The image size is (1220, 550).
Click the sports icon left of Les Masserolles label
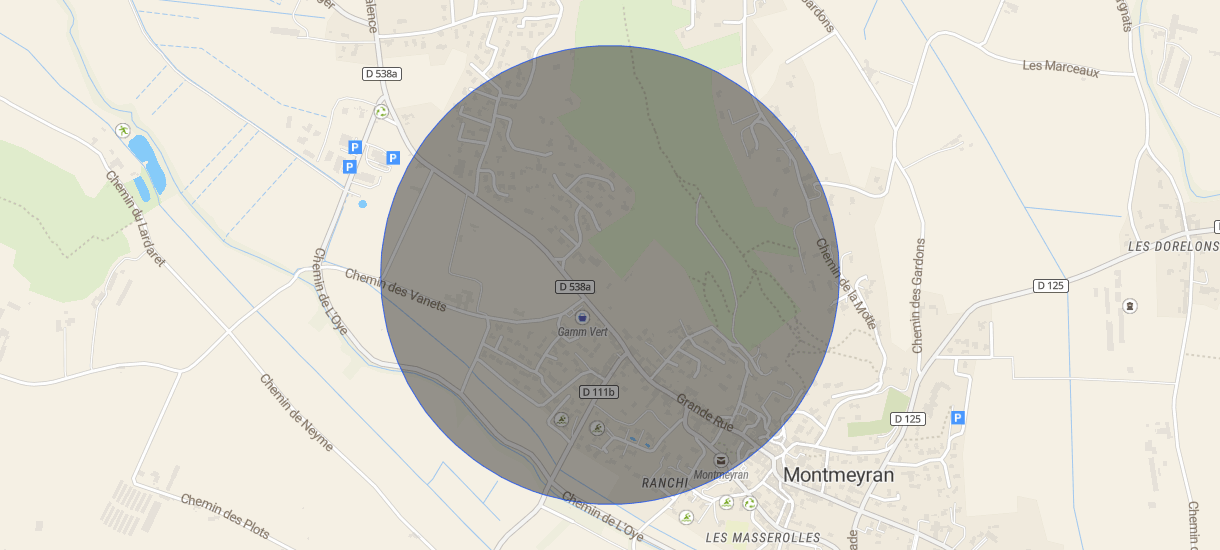[686, 517]
